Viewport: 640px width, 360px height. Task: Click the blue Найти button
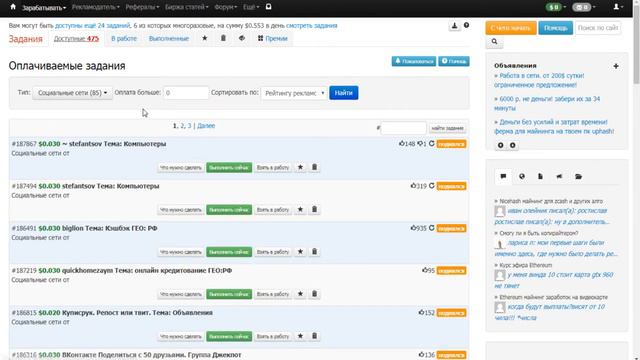344,93
